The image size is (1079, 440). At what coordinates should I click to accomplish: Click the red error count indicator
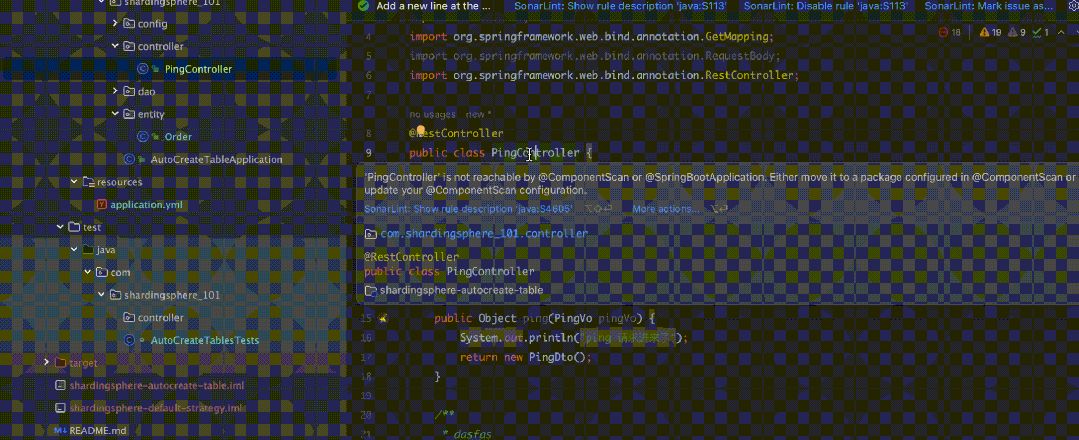coord(949,33)
